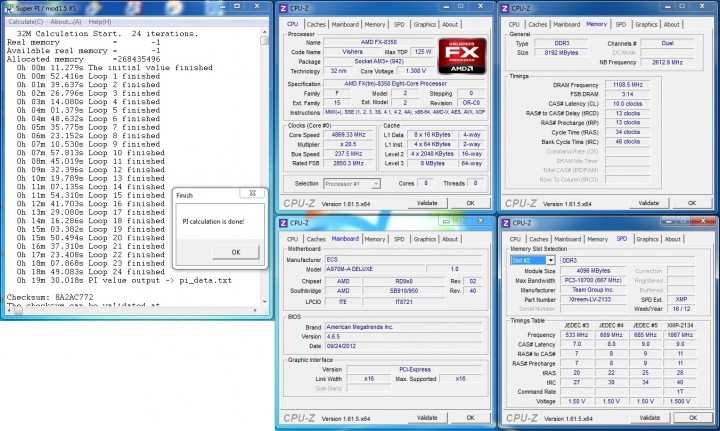Click the AMD FX processor logo
The height and width of the screenshot is (431, 720).
coord(462,56)
